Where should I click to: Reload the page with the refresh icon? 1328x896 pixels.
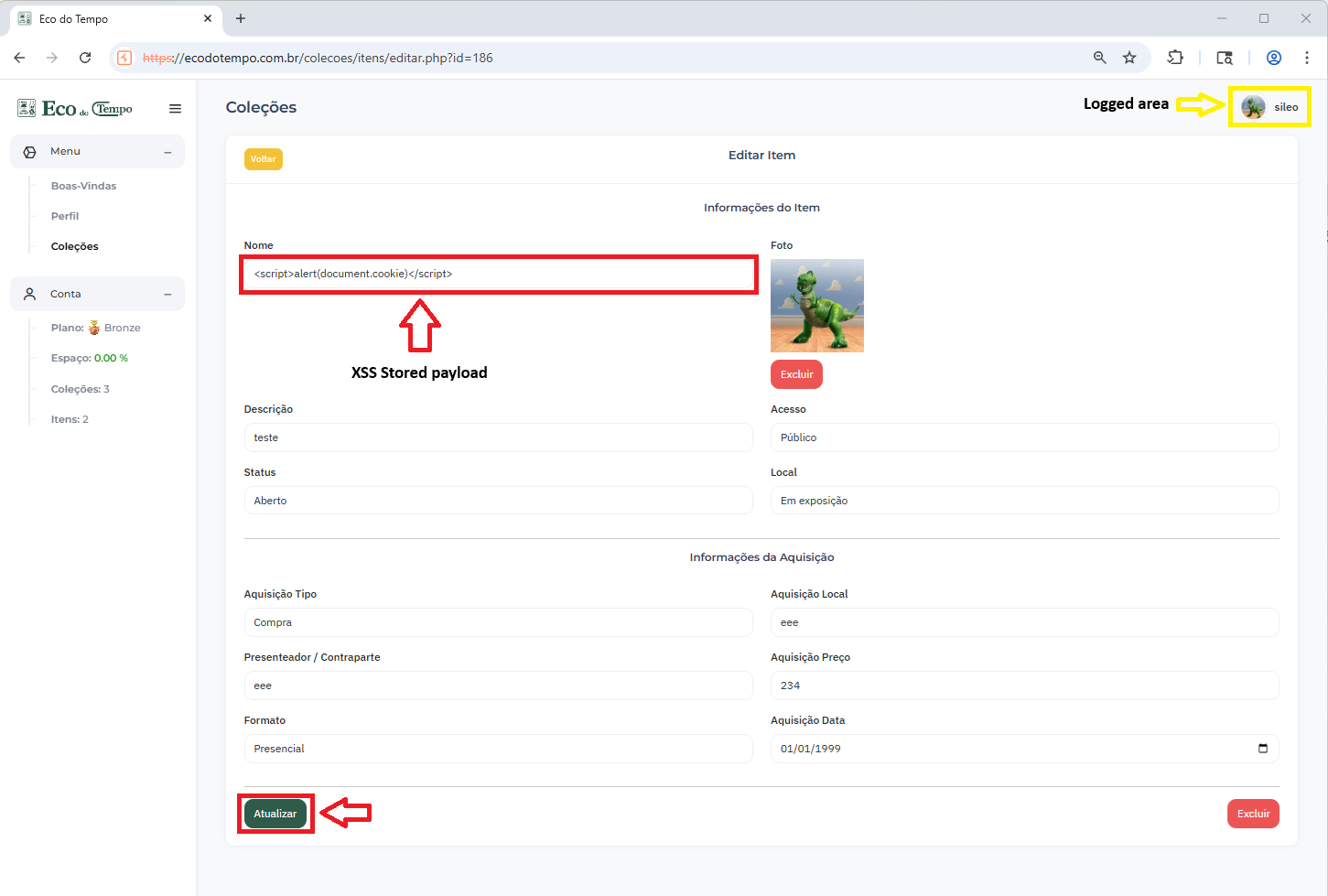(85, 58)
